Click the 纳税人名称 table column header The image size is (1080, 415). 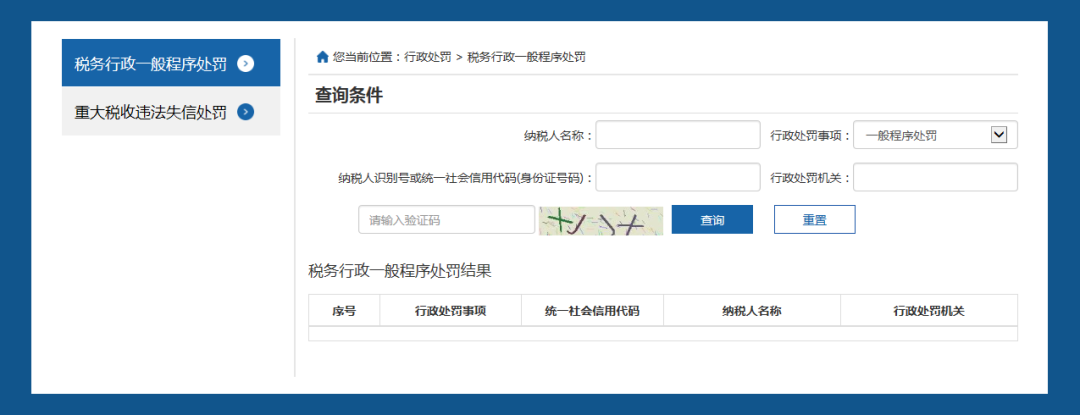tap(751, 310)
